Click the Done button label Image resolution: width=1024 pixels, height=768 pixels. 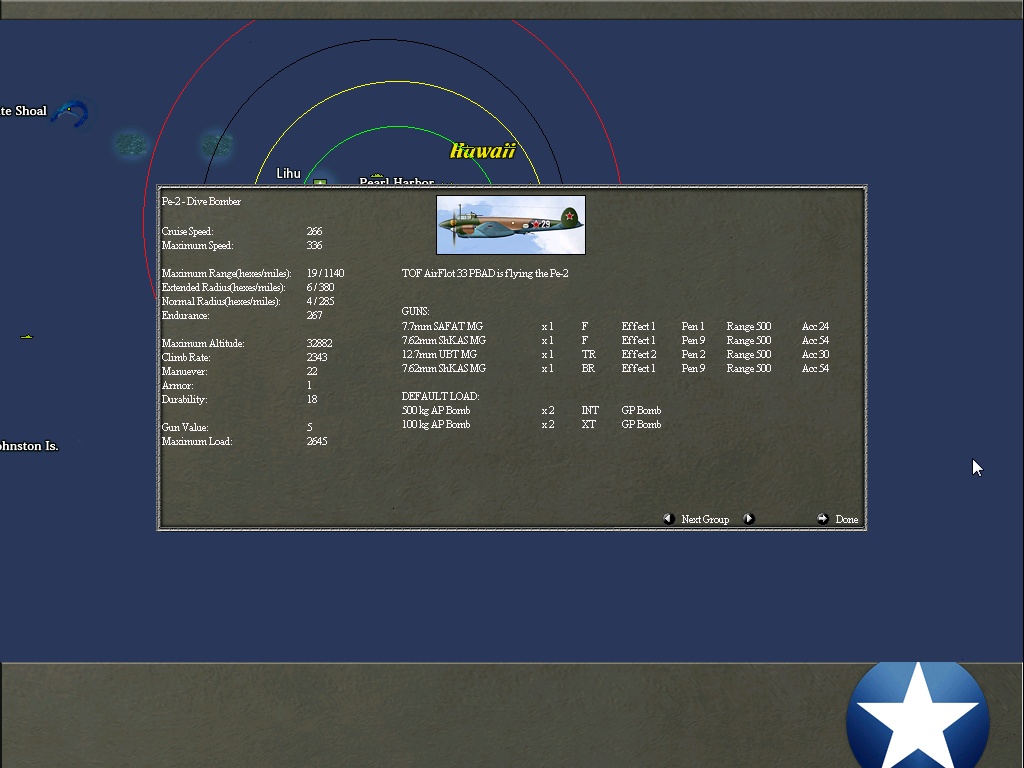[846, 519]
